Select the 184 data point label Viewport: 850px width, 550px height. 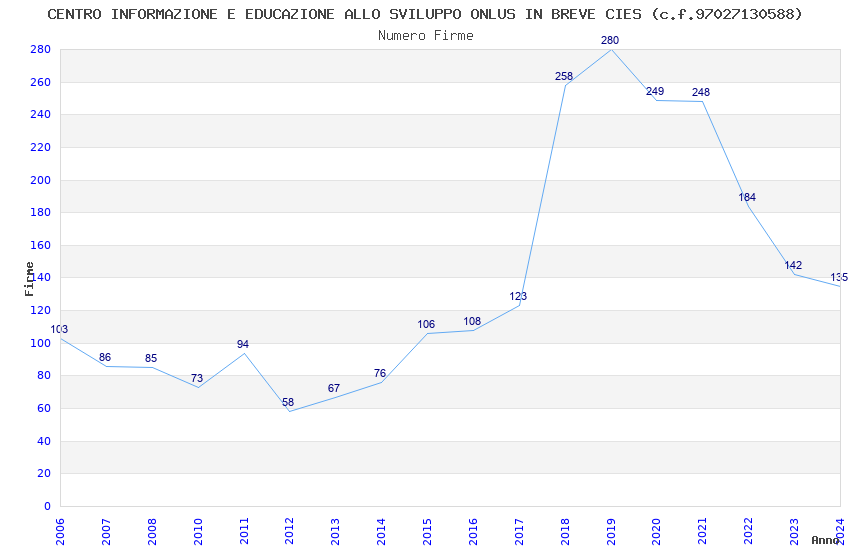click(x=747, y=197)
